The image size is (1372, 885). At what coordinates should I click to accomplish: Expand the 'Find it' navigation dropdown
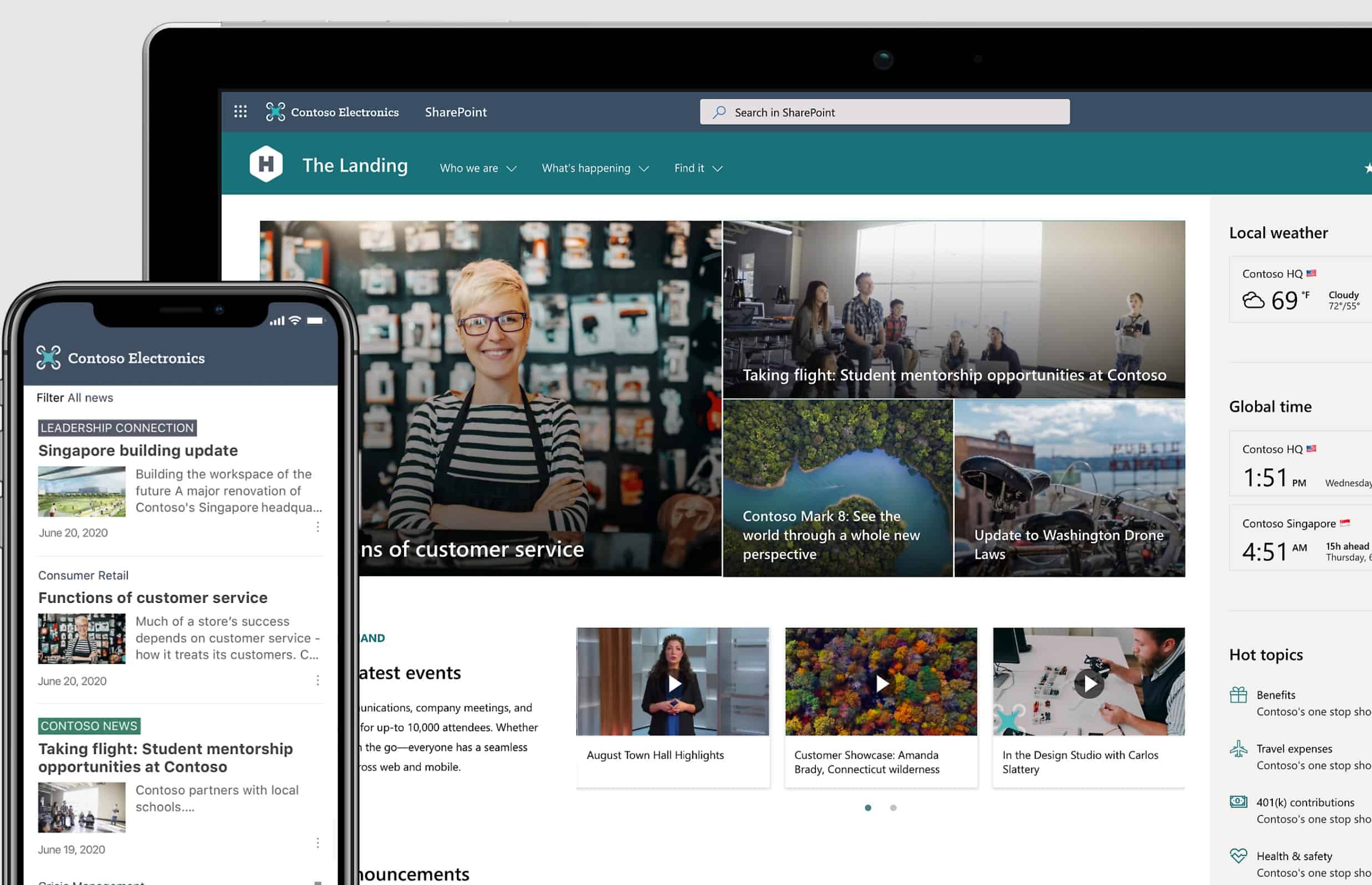pos(699,168)
